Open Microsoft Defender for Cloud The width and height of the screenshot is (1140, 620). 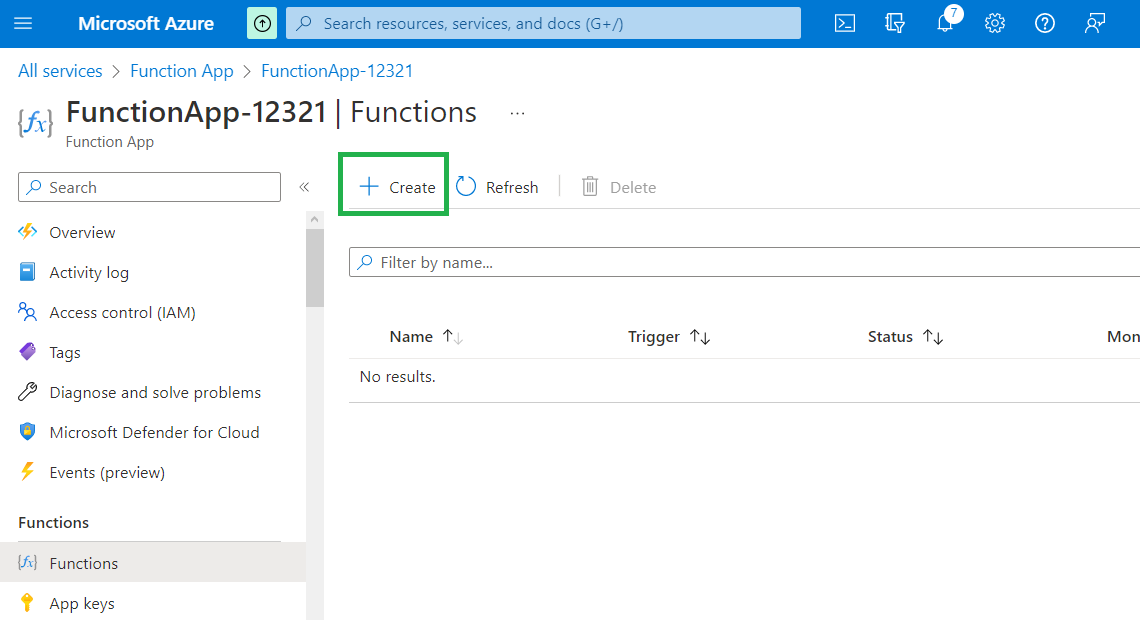(153, 432)
